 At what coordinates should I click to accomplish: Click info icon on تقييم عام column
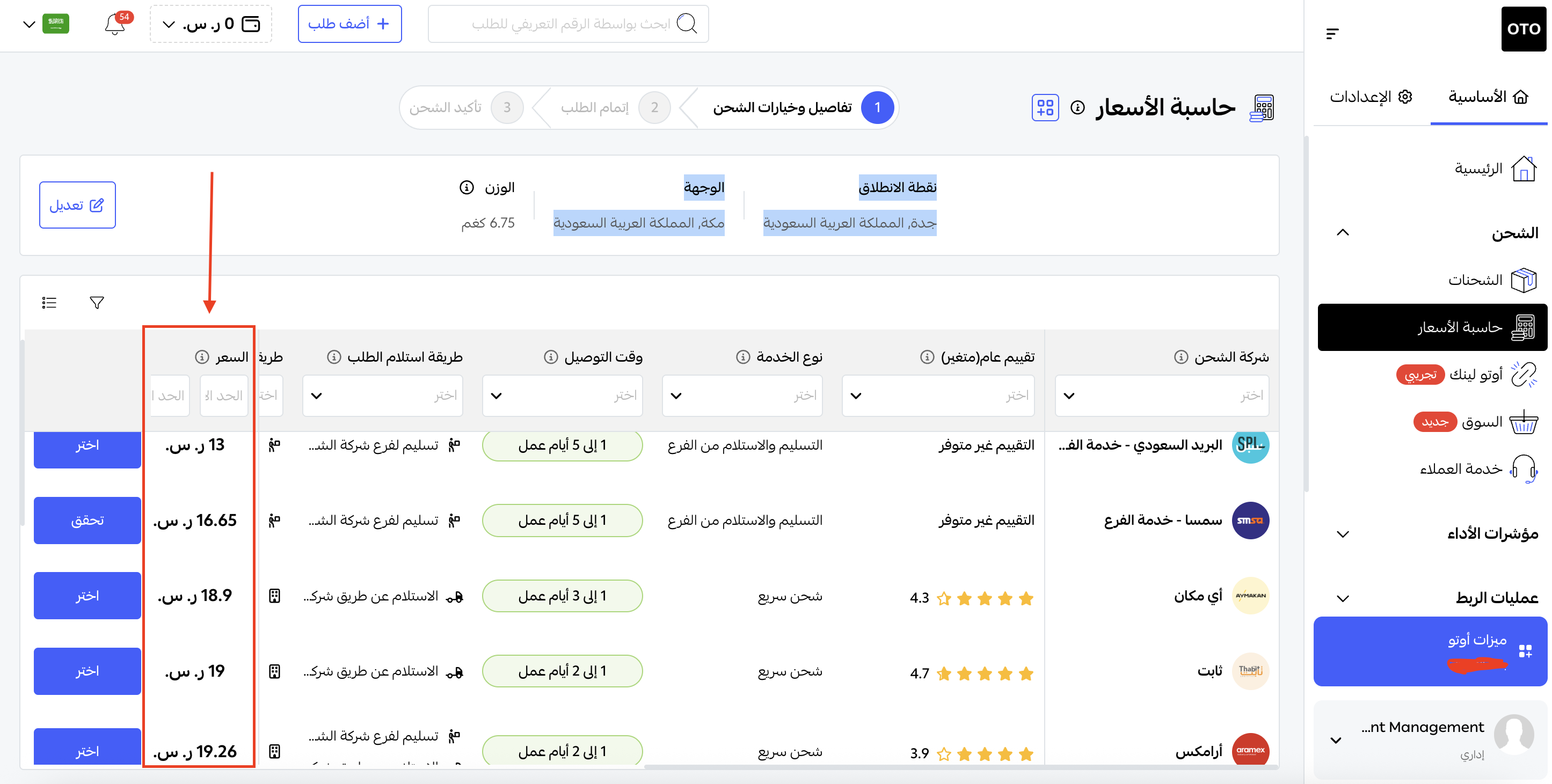[927, 357]
